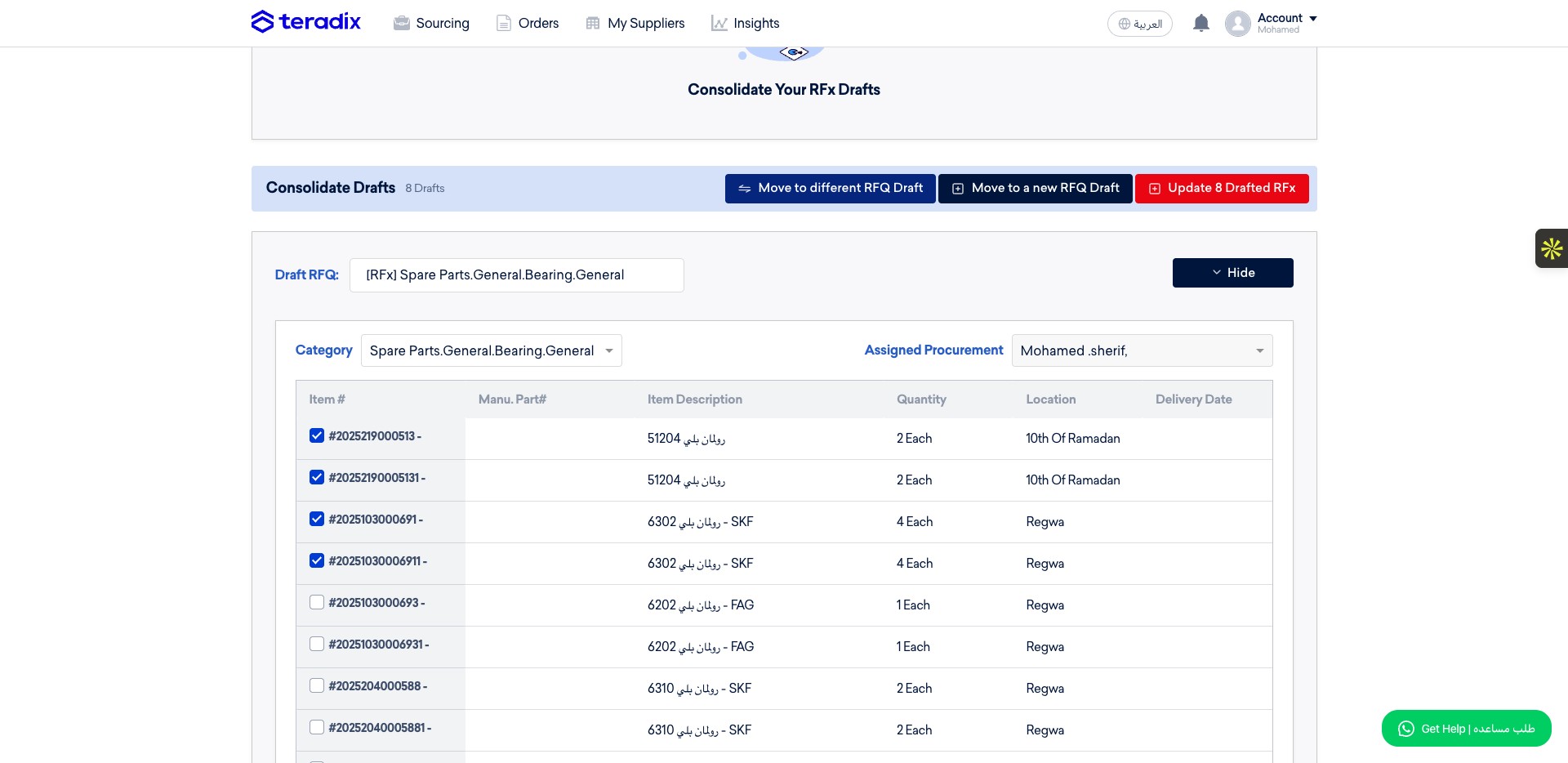Expand the Account menu arrow
Viewport: 1568px width, 763px height.
(1313, 18)
